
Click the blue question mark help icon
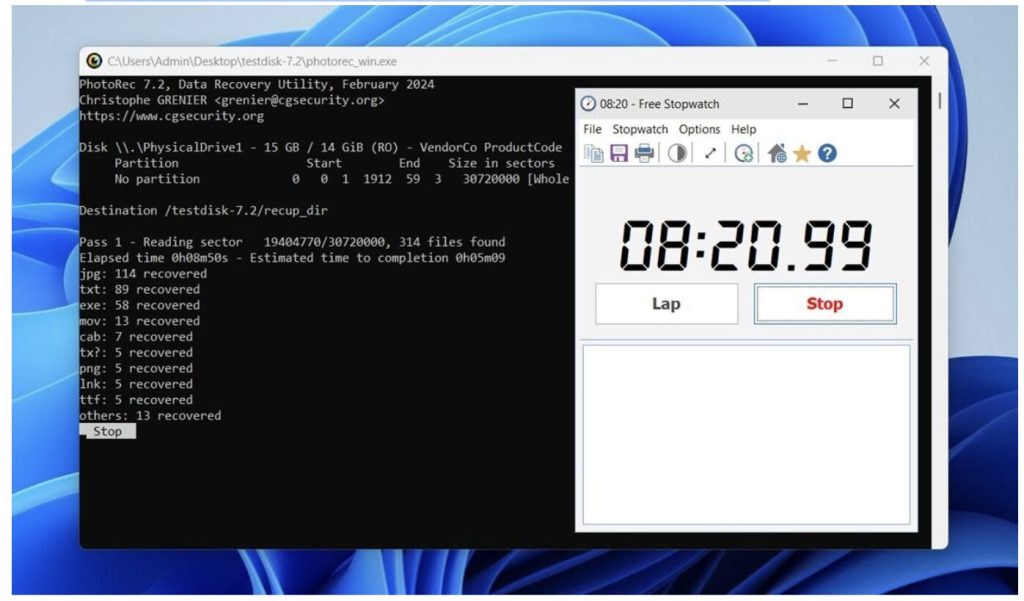pyautogui.click(x=827, y=154)
